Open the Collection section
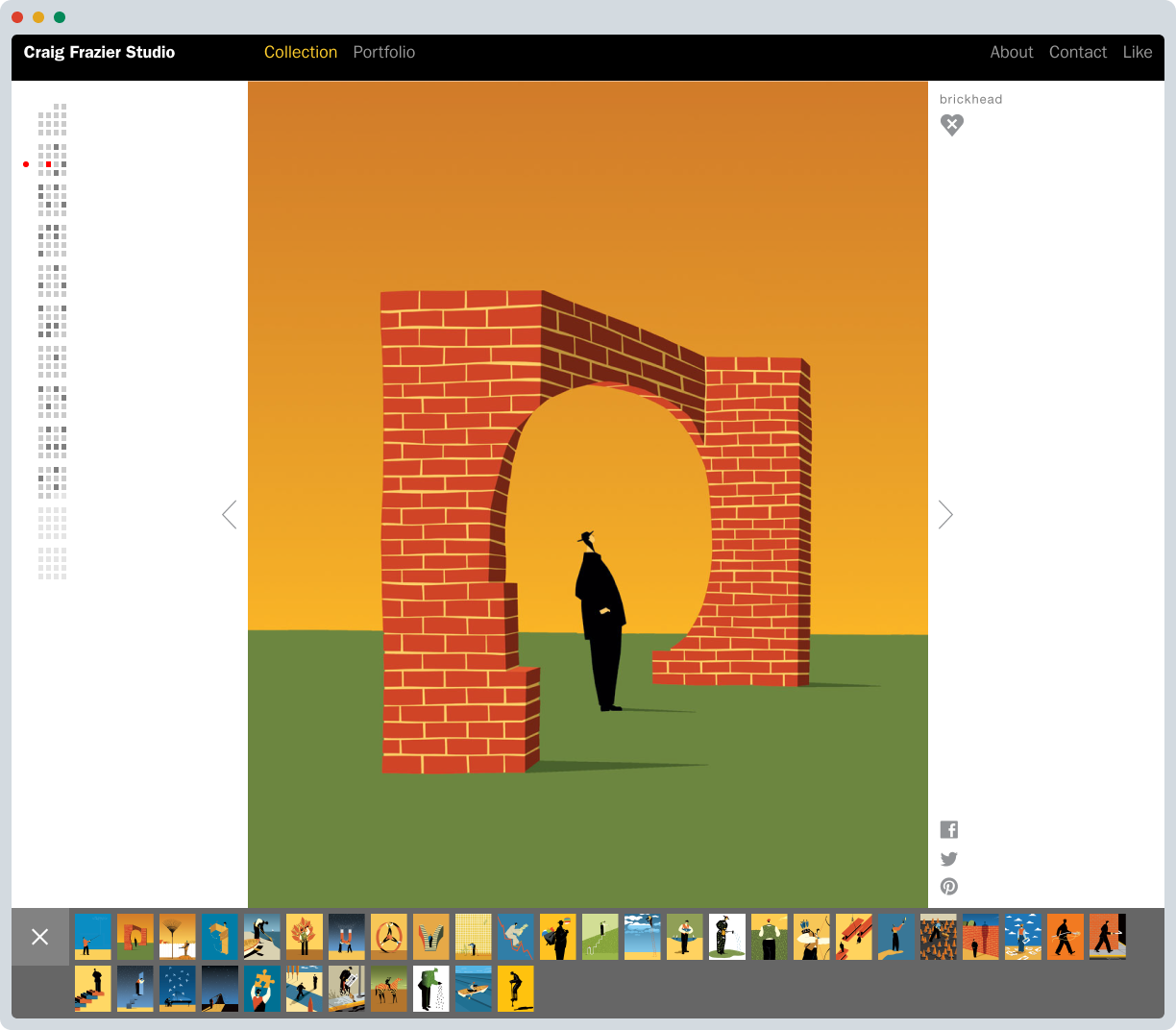This screenshot has height=1030, width=1176. (301, 52)
